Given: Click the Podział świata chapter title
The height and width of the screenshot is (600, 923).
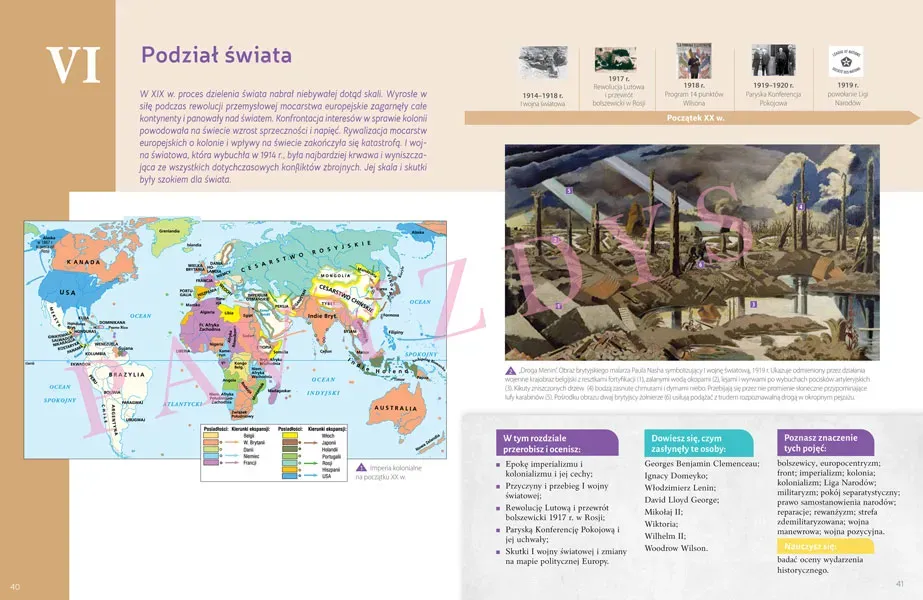Looking at the screenshot, I should (216, 54).
